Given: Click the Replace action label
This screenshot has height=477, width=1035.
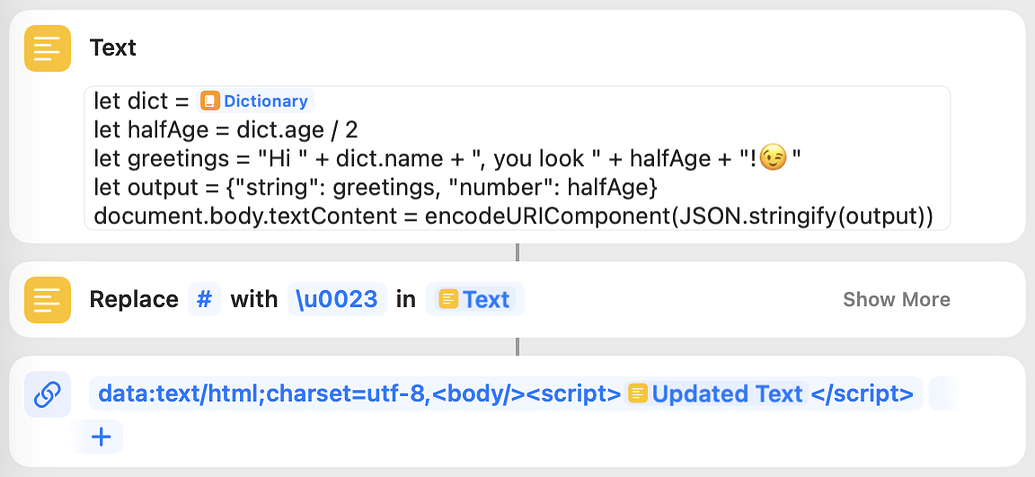Looking at the screenshot, I should pyautogui.click(x=134, y=300).
